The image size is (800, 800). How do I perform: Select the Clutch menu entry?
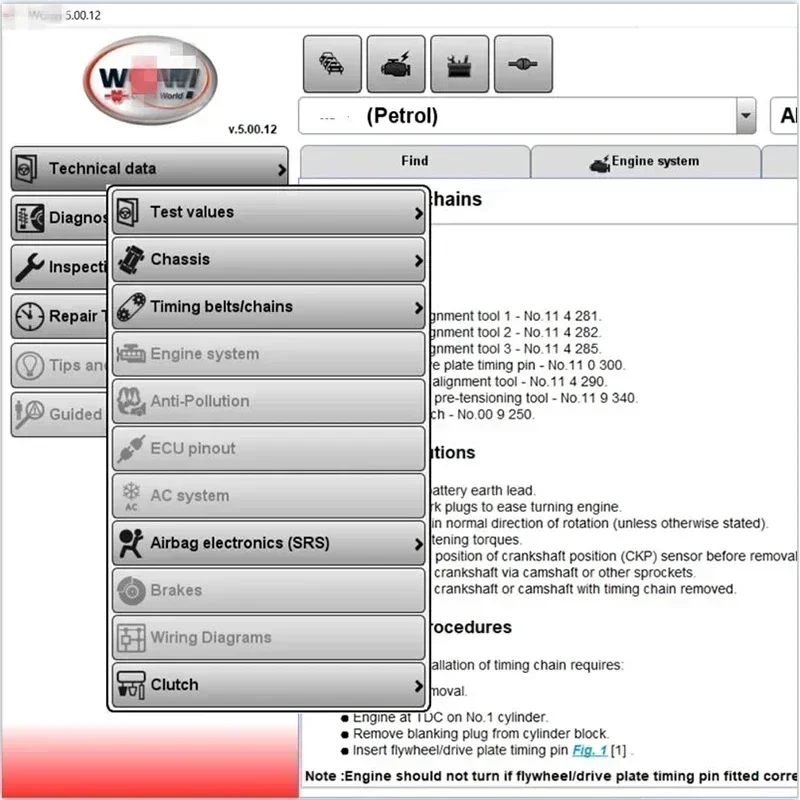[x=268, y=684]
